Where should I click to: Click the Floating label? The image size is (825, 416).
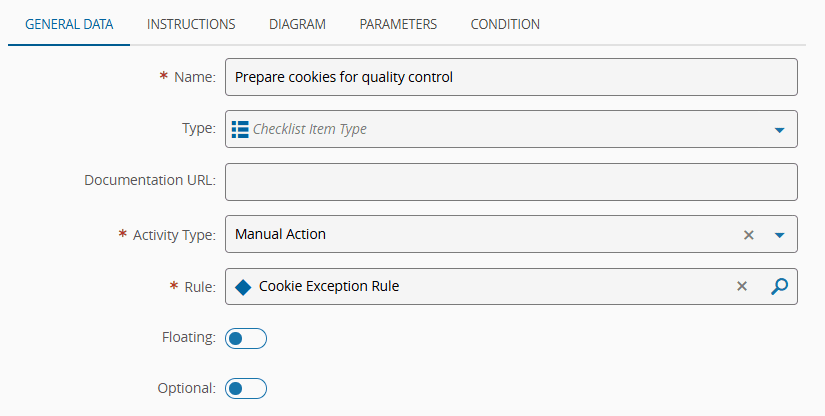188,338
